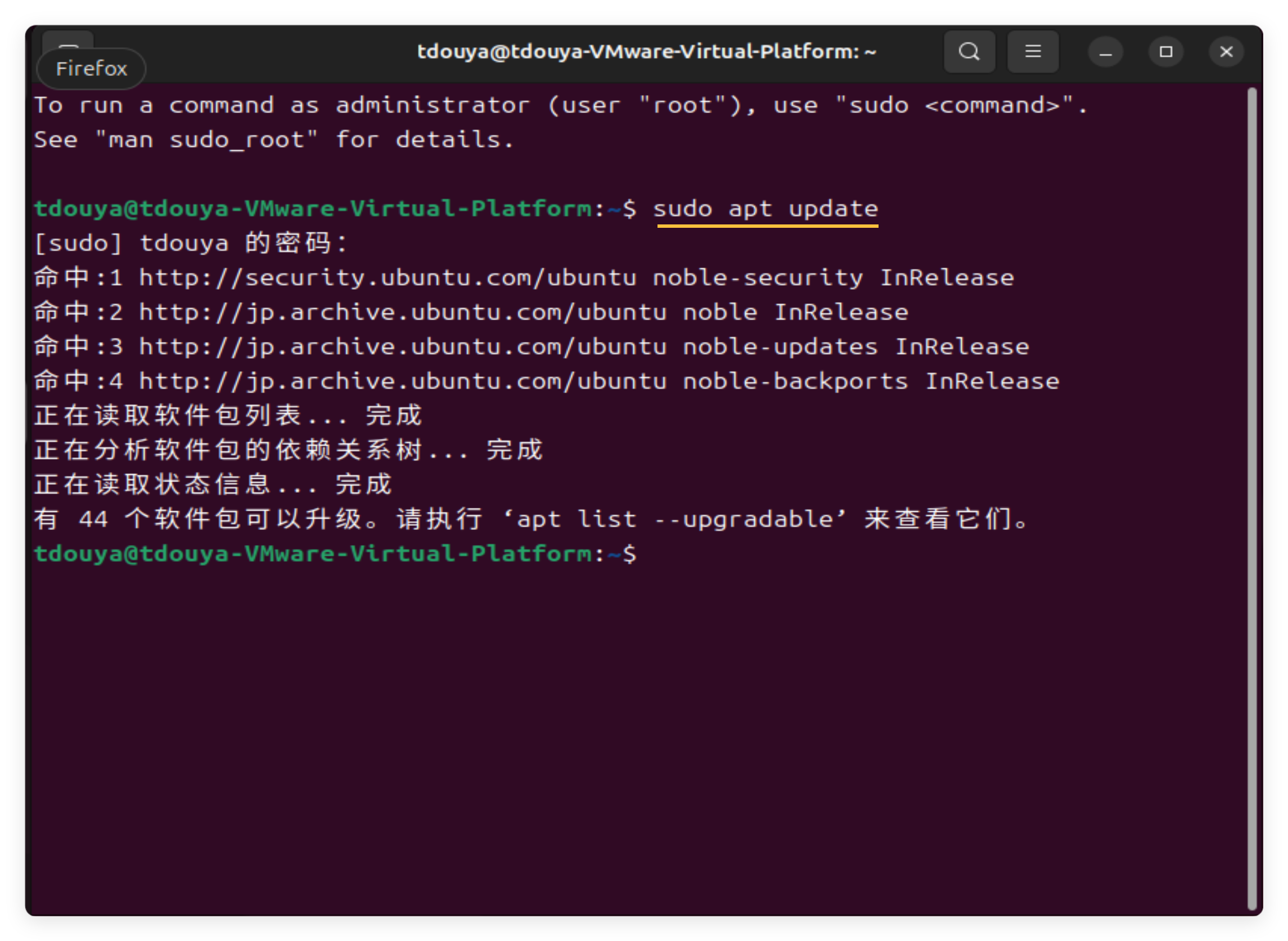The width and height of the screenshot is (1288, 941).
Task: Click the "正在读取状态信息... 完成" line
Action: pyautogui.click(x=213, y=485)
